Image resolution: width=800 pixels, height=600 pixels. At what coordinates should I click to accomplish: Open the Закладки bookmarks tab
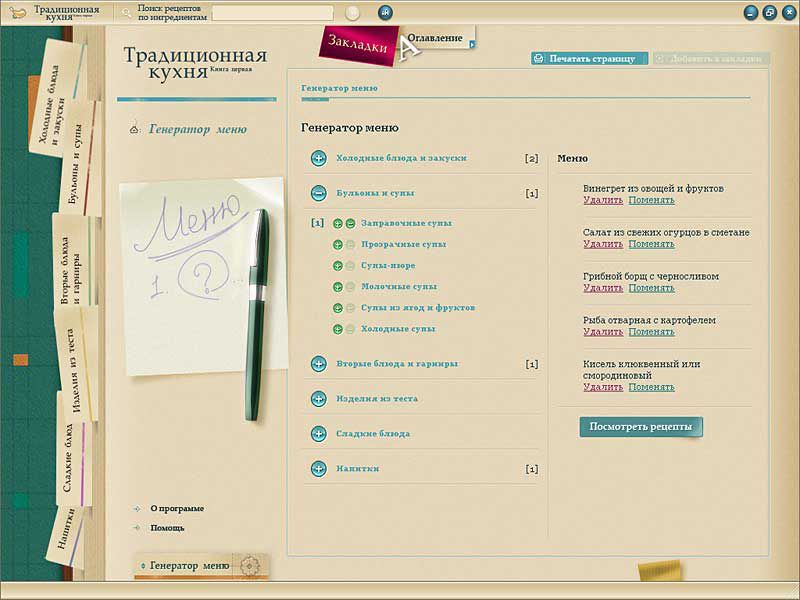[356, 44]
